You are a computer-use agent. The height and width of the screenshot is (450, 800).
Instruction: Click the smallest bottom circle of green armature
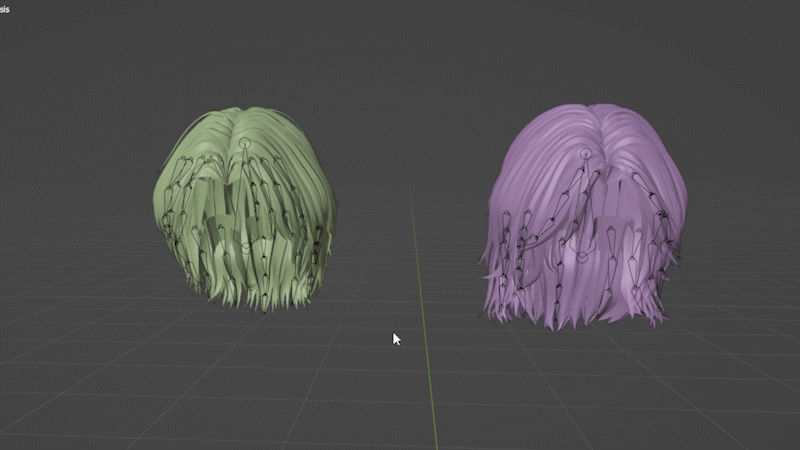click(x=251, y=288)
